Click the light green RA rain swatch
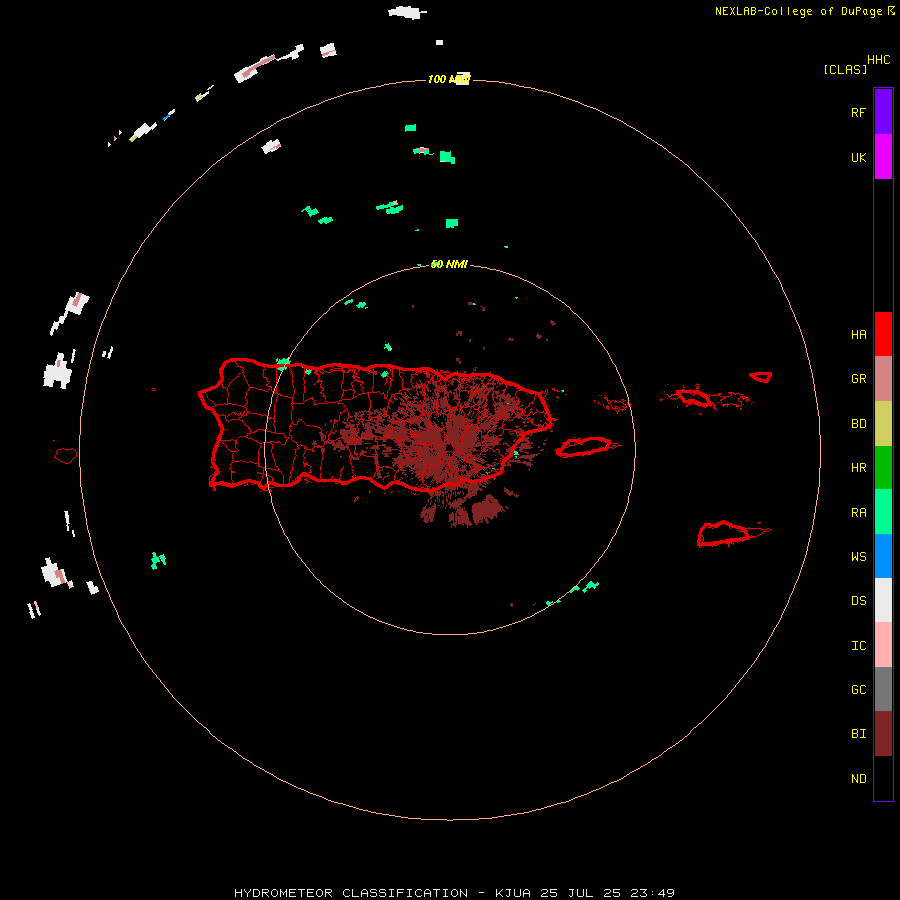 click(883, 512)
